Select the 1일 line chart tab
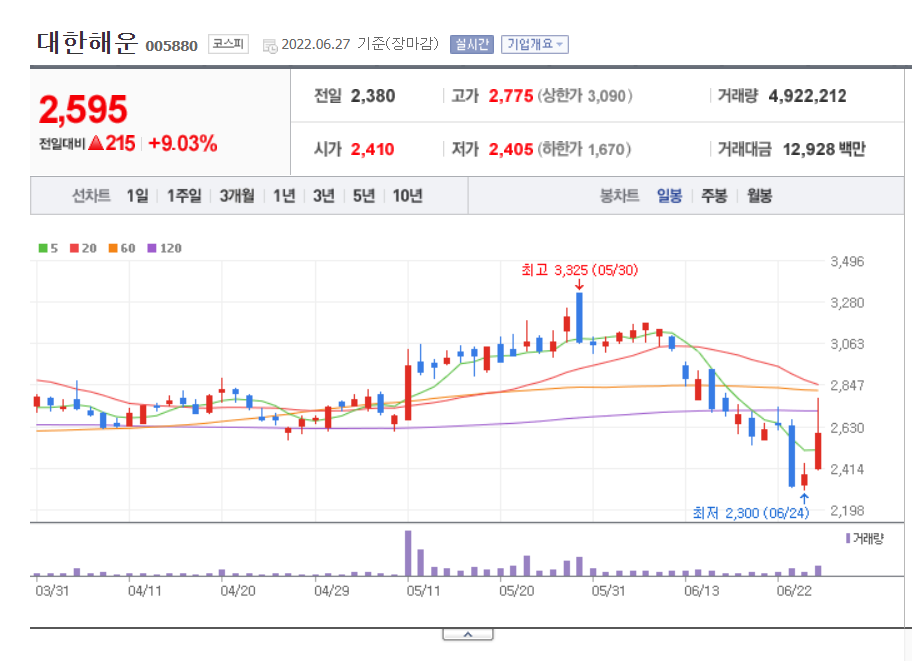Viewport: 912px width, 661px height. tap(137, 196)
